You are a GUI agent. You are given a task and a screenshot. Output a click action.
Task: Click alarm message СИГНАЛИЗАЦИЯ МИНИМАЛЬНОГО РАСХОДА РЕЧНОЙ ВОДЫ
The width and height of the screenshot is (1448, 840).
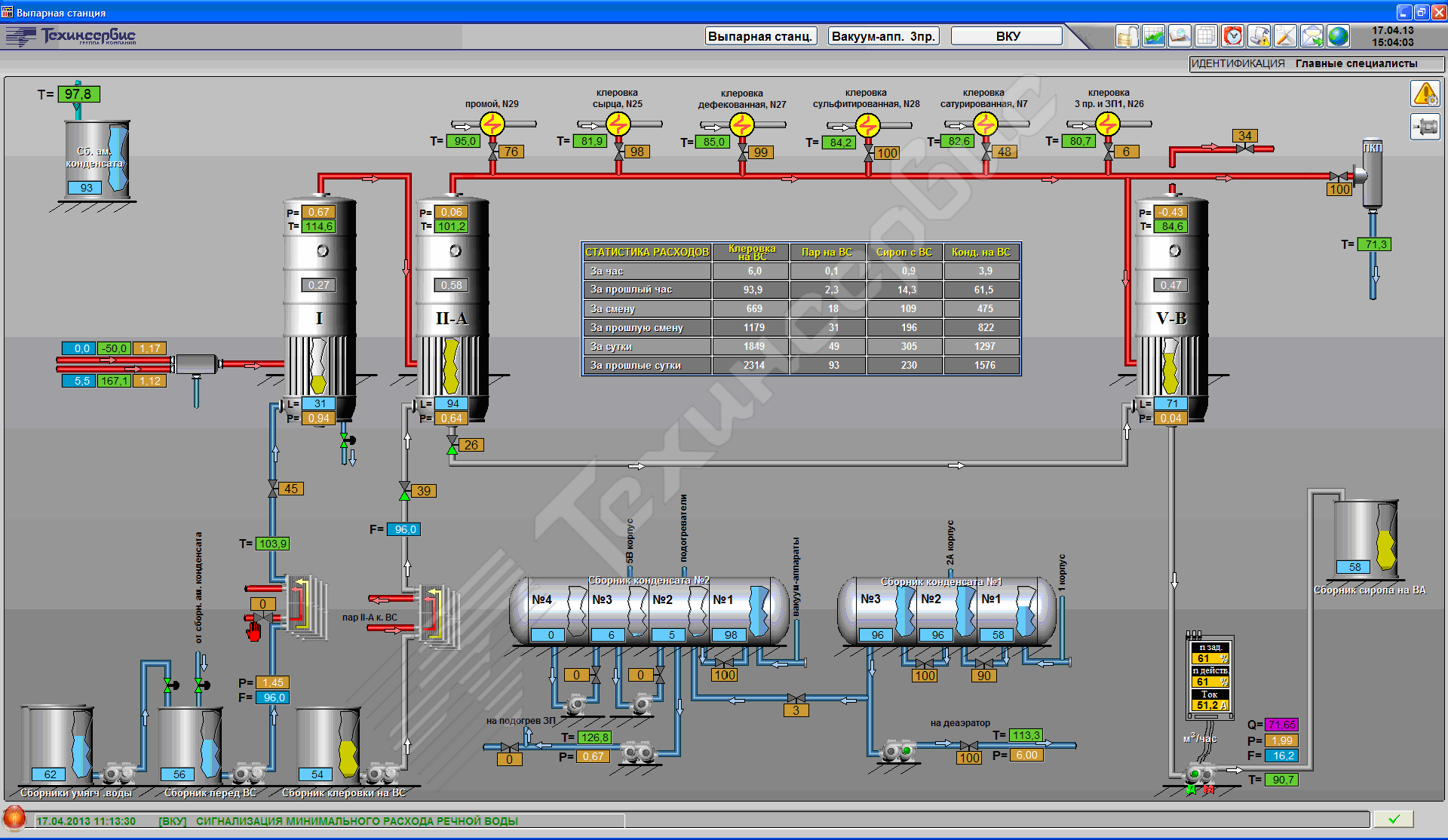click(357, 821)
